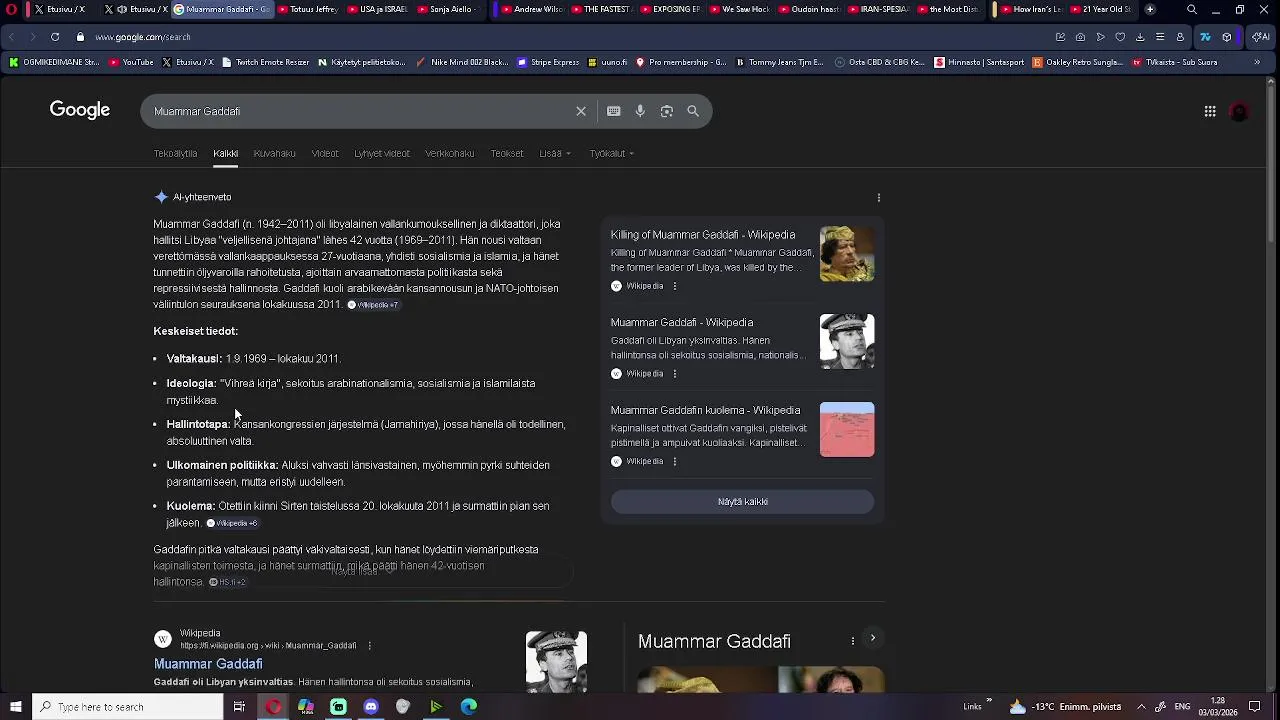Select the Kuvahaku image search tab
This screenshot has height=720, width=1280.
(x=274, y=154)
